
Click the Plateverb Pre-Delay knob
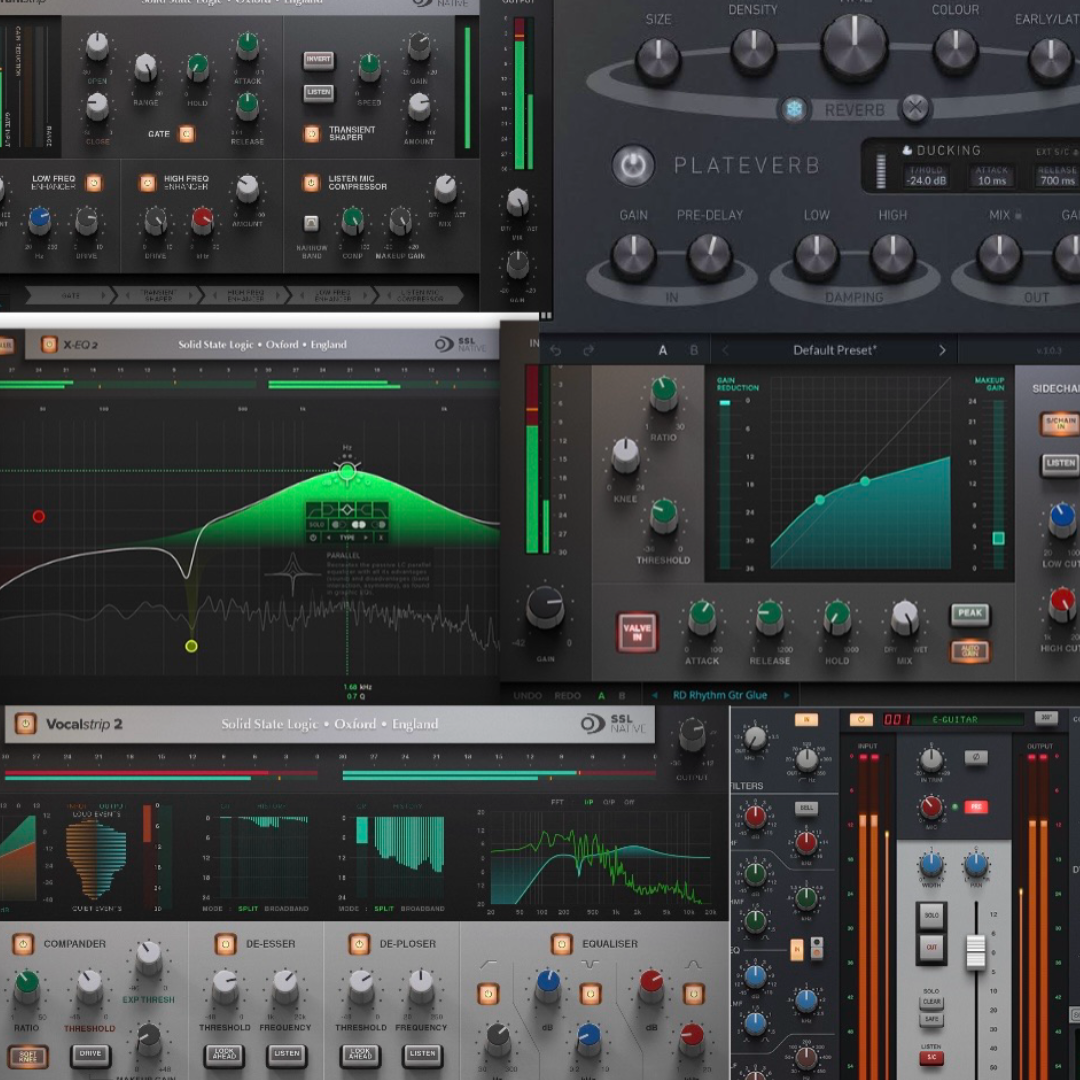point(710,256)
